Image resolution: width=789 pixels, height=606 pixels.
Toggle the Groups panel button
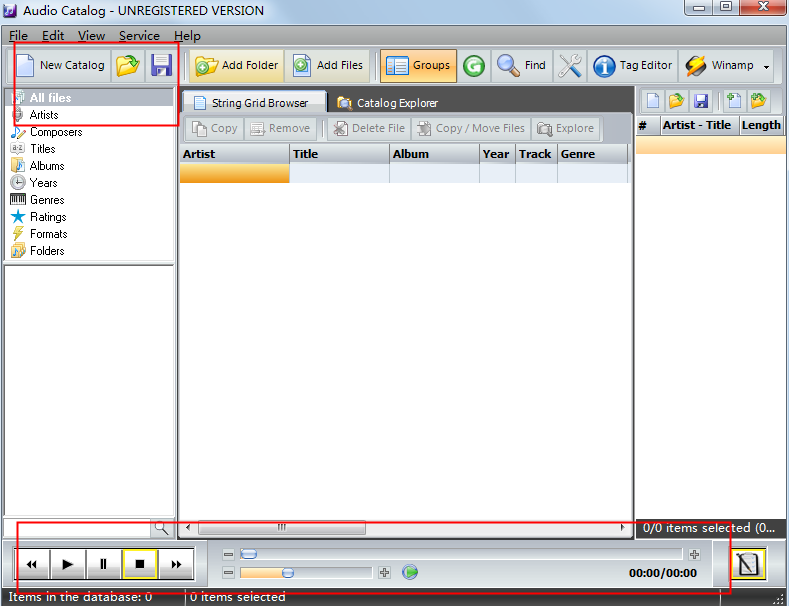point(418,66)
